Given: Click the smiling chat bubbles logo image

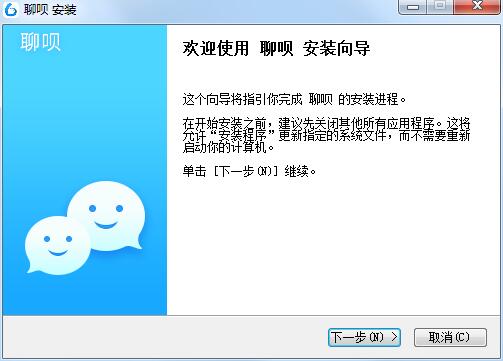Looking at the screenshot, I should pyautogui.click(x=85, y=229).
